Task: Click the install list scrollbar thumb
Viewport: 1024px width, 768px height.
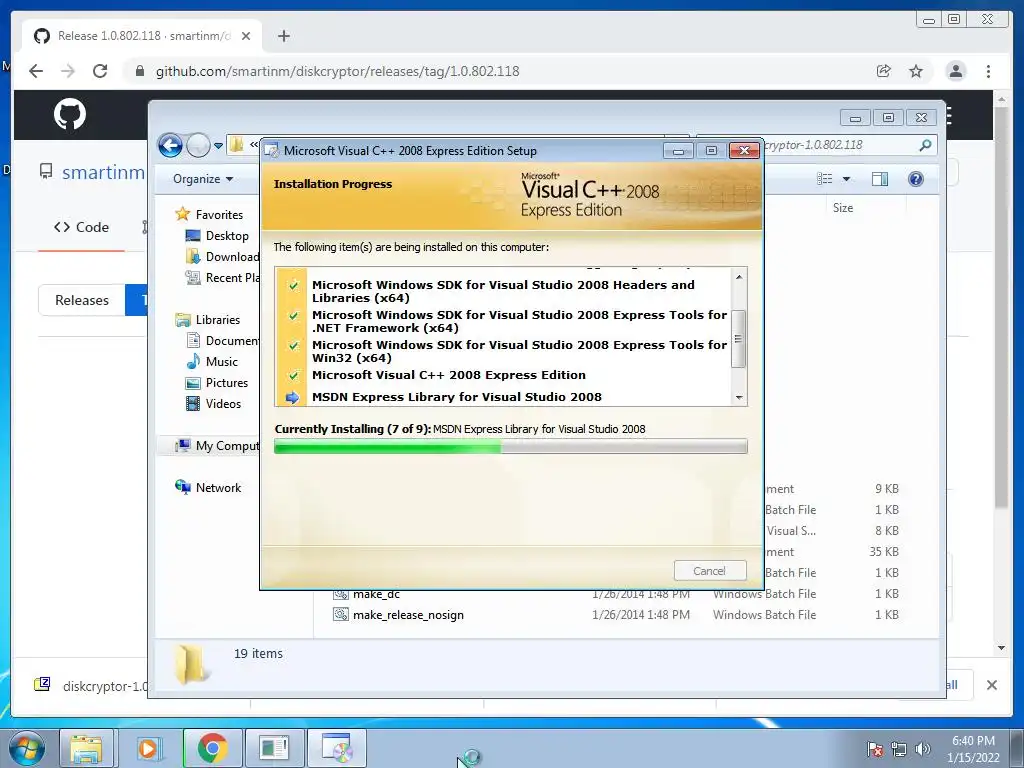Action: coord(738,339)
